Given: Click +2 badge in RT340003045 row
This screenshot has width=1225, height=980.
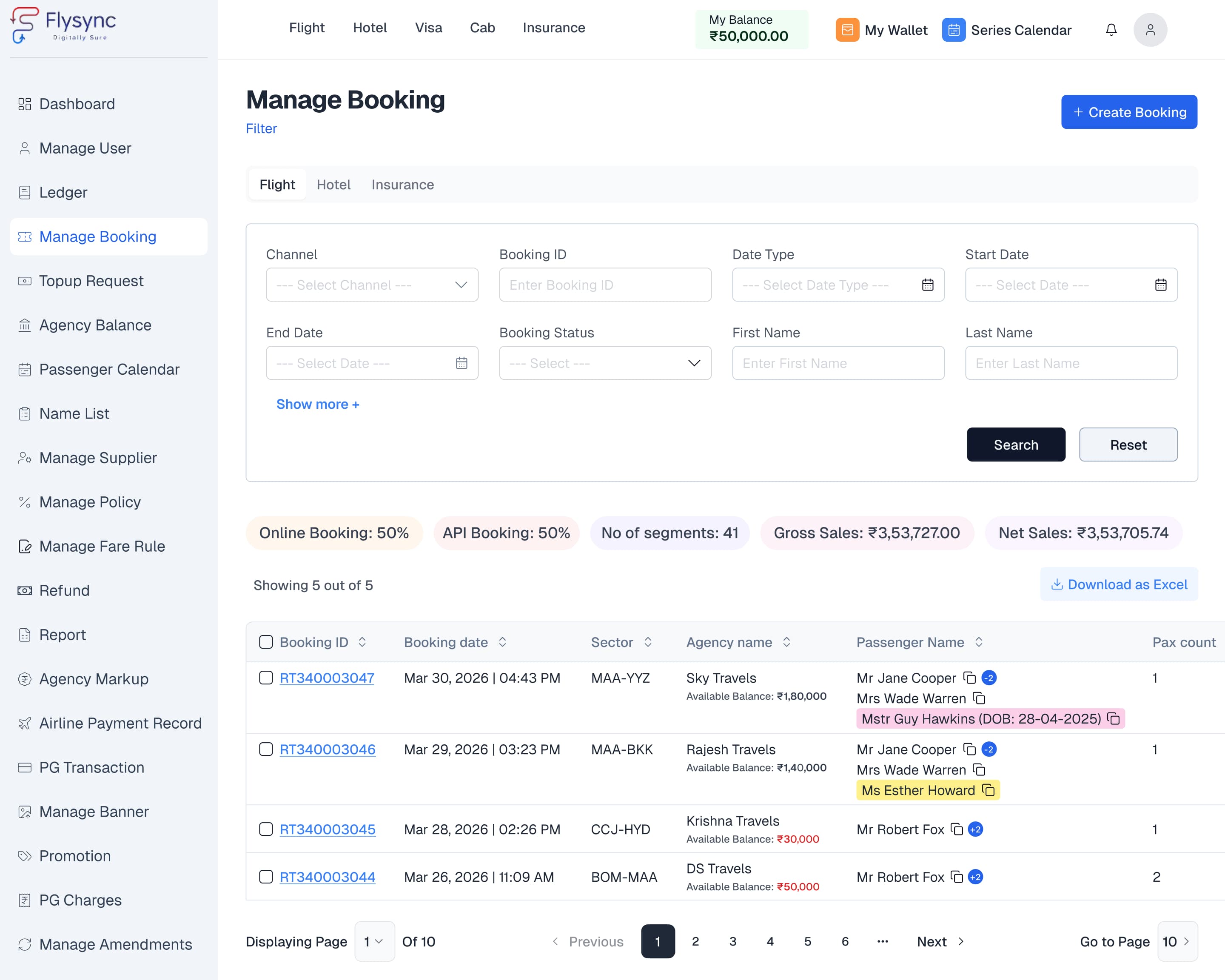Looking at the screenshot, I should (x=976, y=829).
